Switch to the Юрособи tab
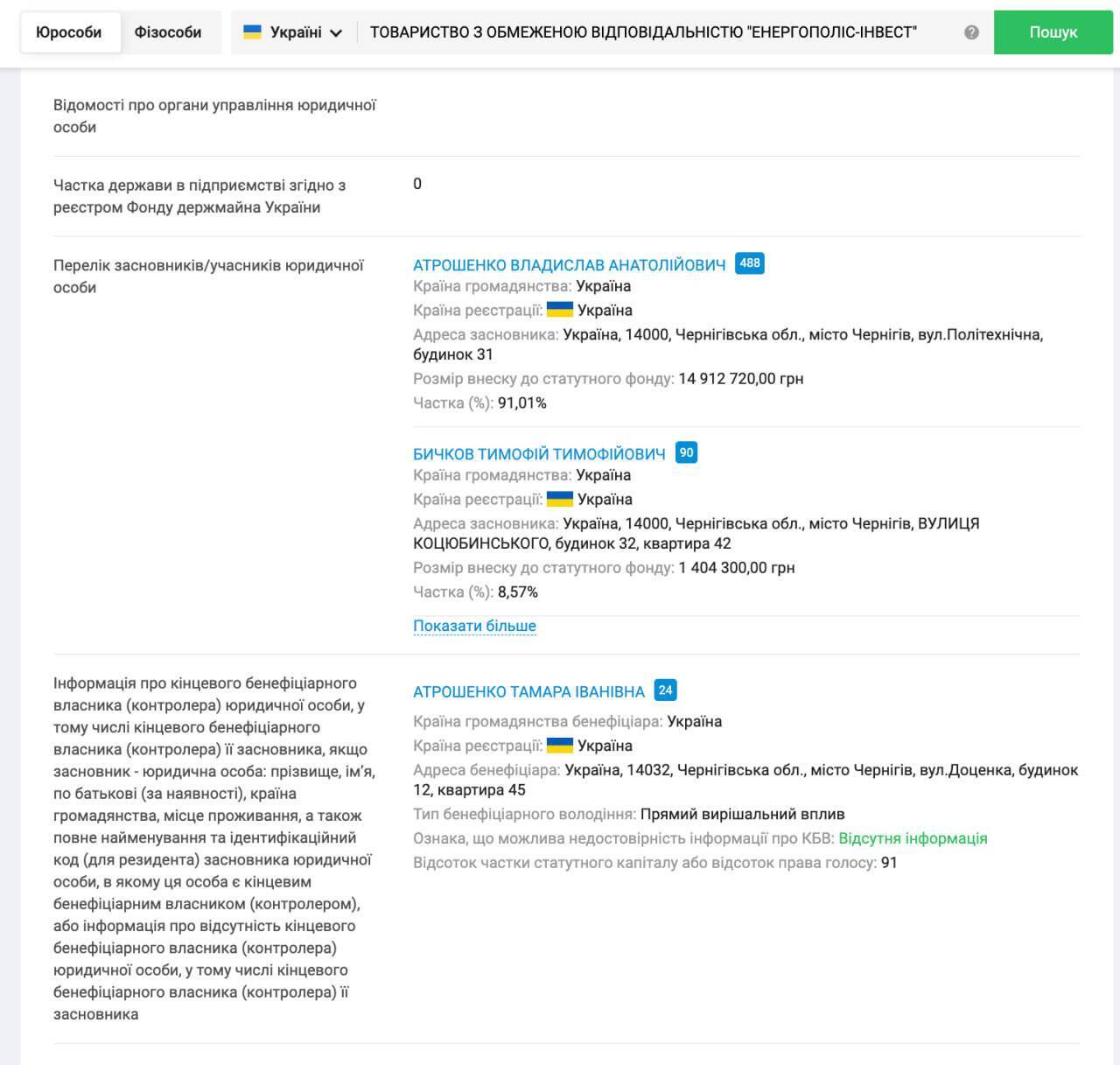 tap(69, 32)
